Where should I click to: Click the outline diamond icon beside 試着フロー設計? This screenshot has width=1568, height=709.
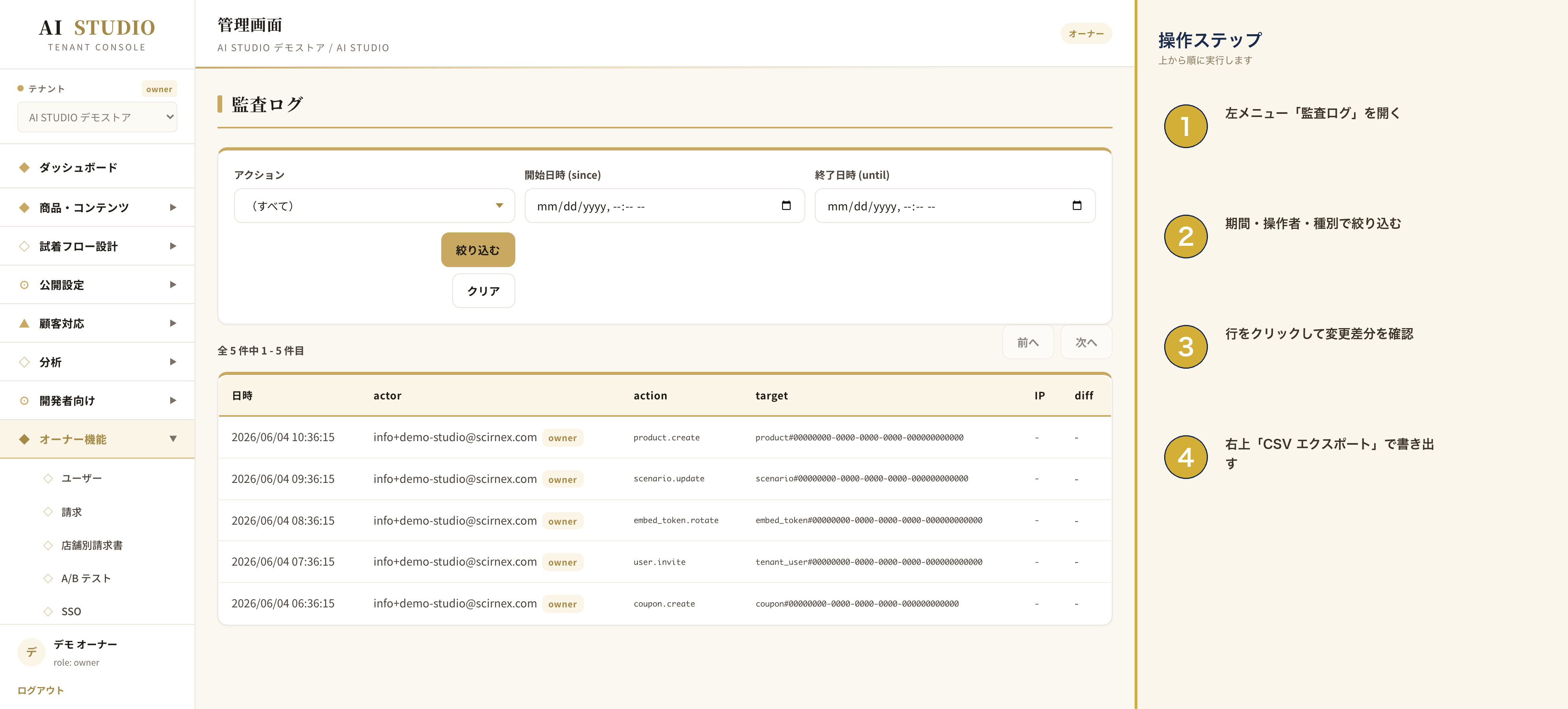pos(24,247)
